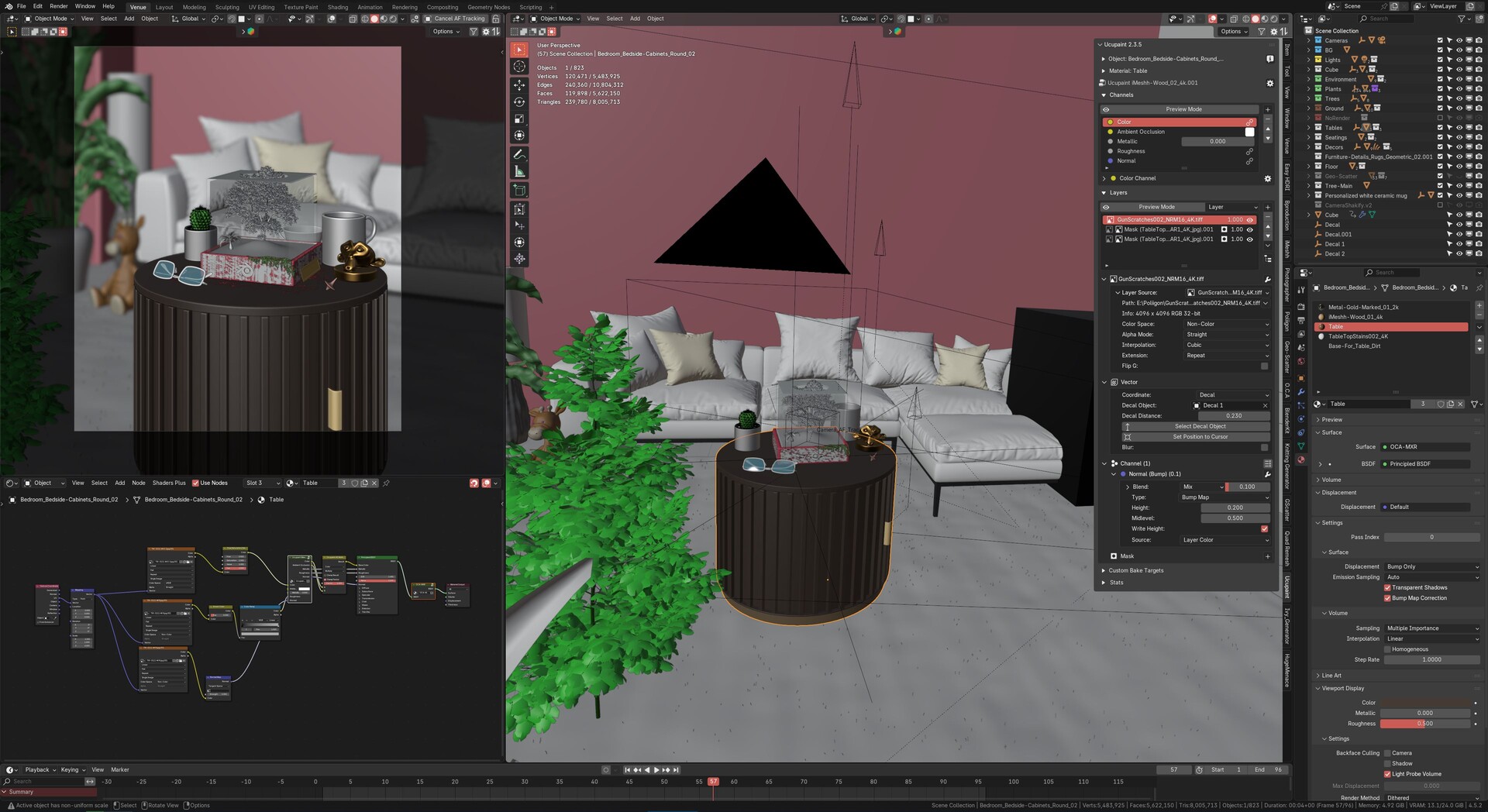Image resolution: width=1488 pixels, height=812 pixels.
Task: Open the Ucupaint sidebar tab
Action: (1287, 587)
